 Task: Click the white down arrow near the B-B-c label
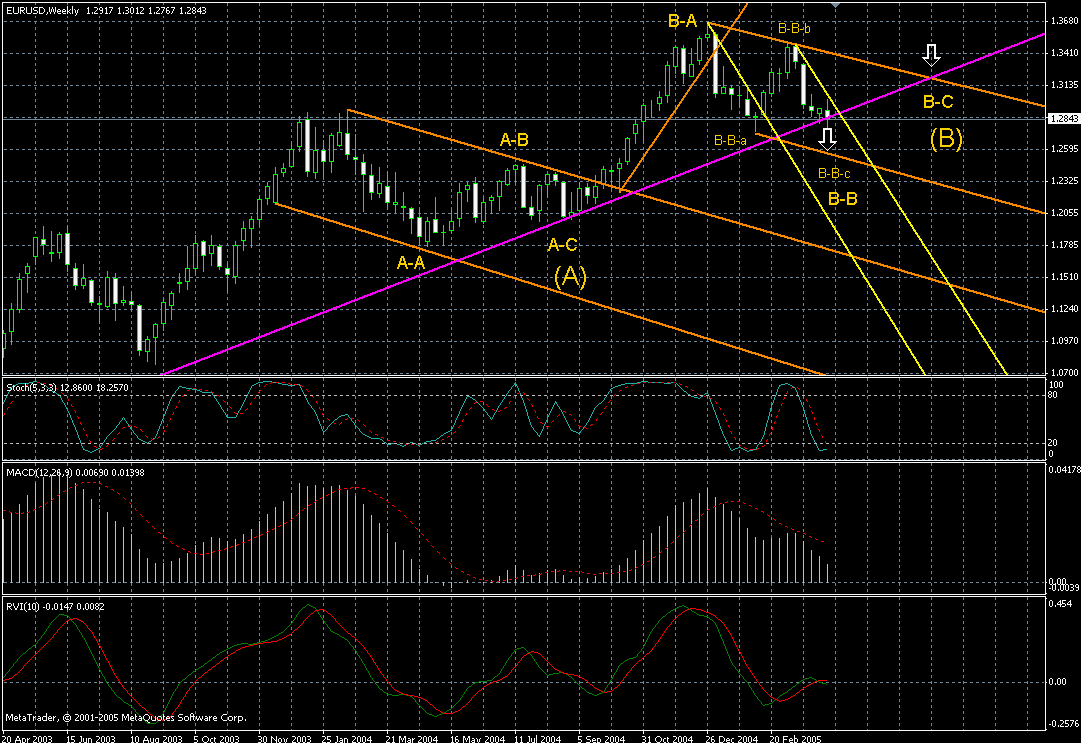point(828,139)
